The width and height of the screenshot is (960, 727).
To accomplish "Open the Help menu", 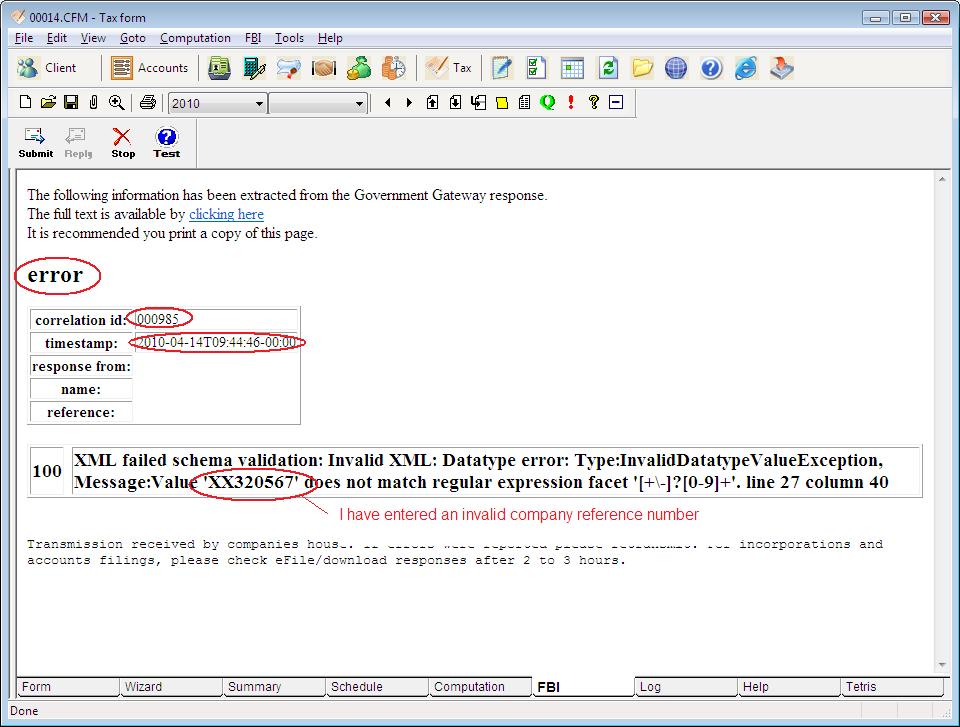I will 330,38.
